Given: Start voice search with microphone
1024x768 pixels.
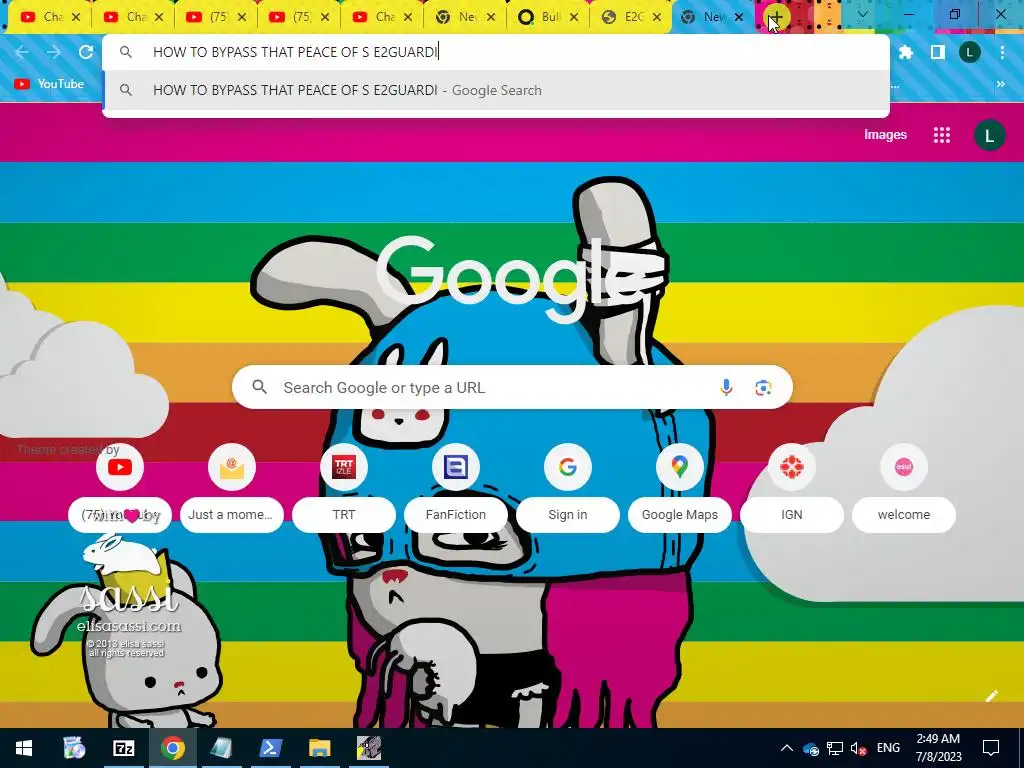Looking at the screenshot, I should (x=726, y=387).
